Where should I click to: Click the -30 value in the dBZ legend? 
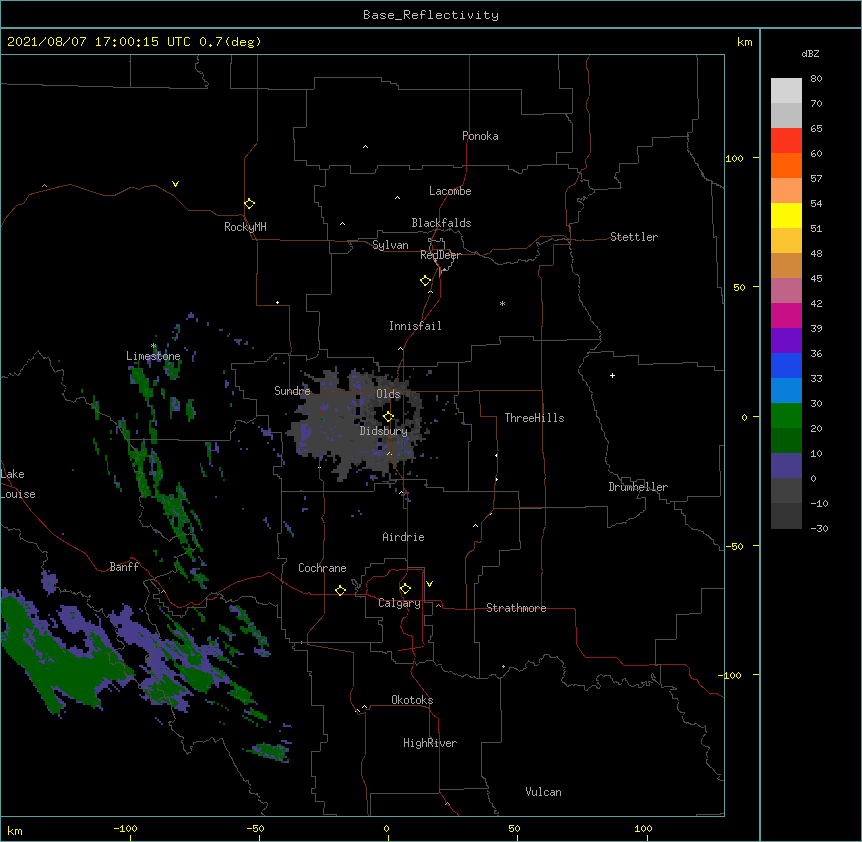[819, 528]
